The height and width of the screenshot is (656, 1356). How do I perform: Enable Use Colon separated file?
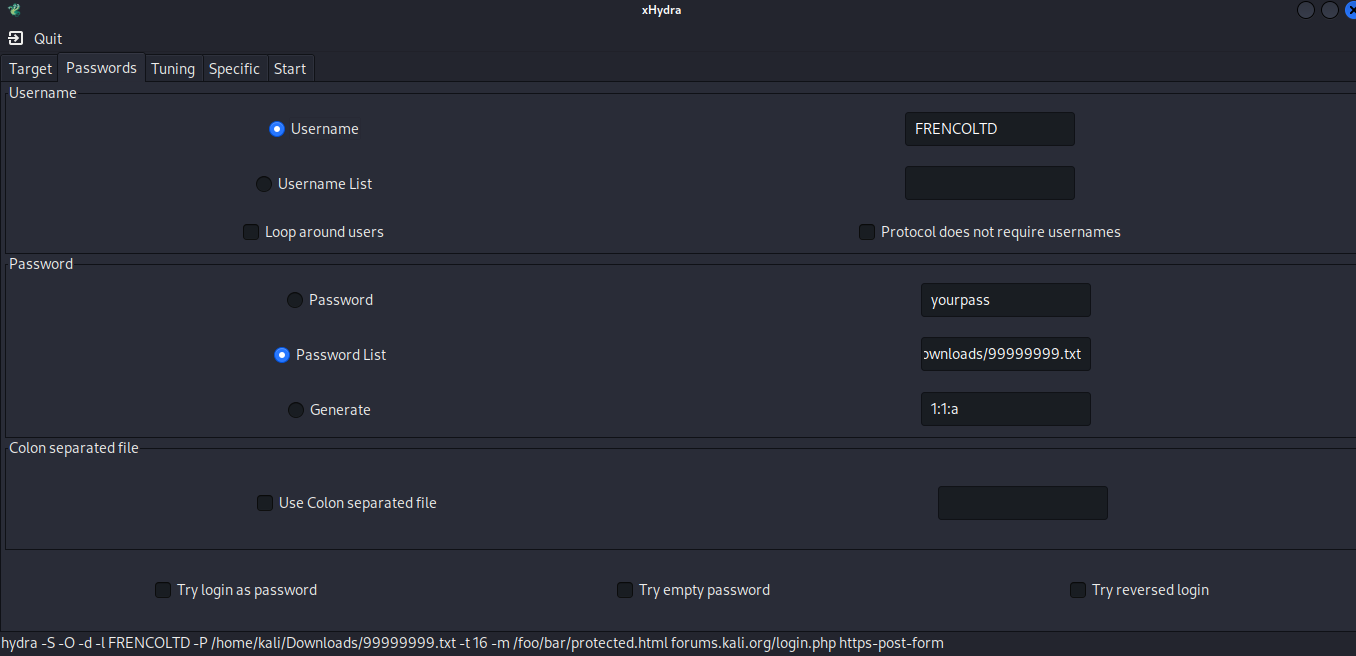tap(265, 503)
